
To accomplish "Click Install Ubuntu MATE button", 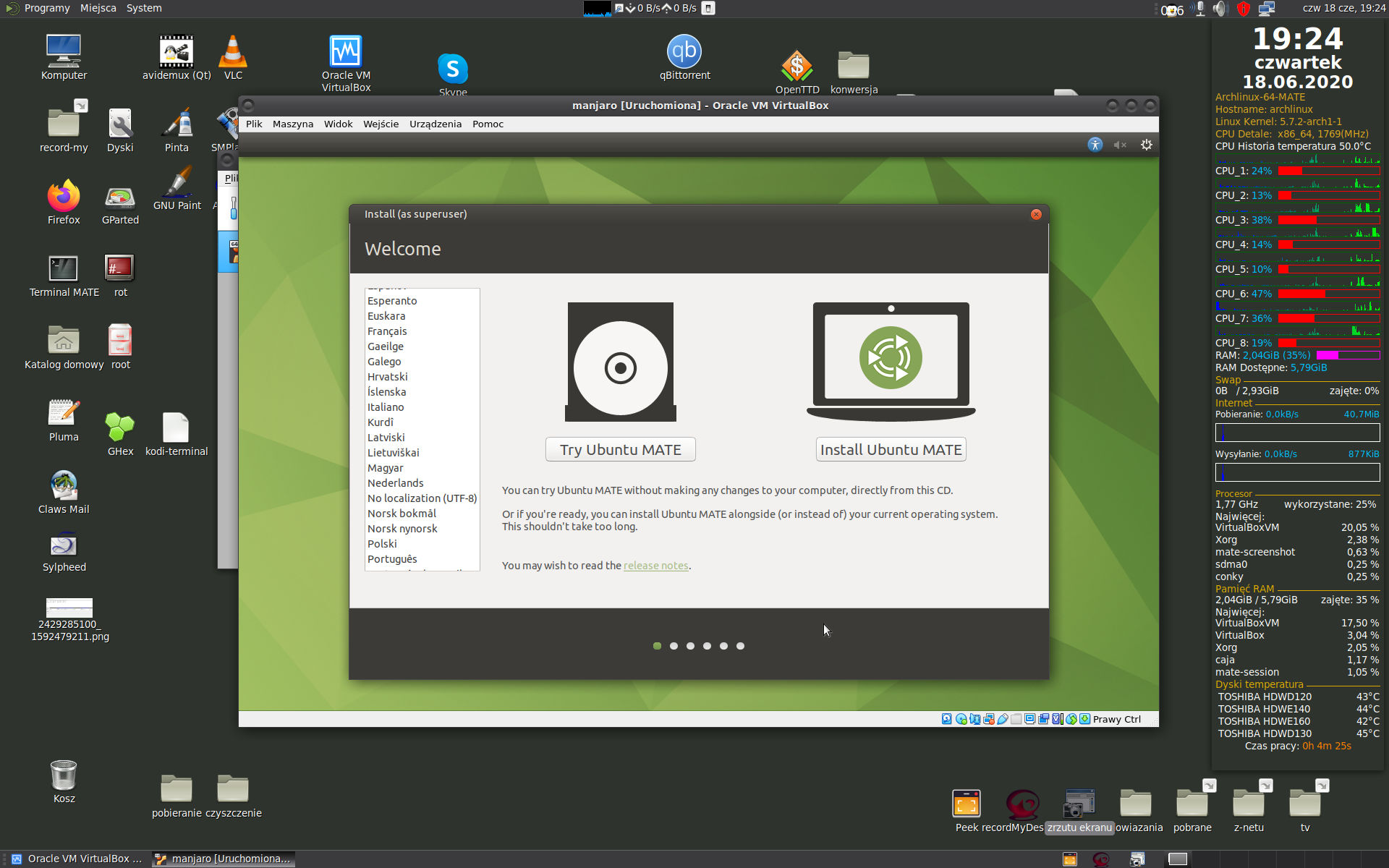I will click(x=891, y=448).
